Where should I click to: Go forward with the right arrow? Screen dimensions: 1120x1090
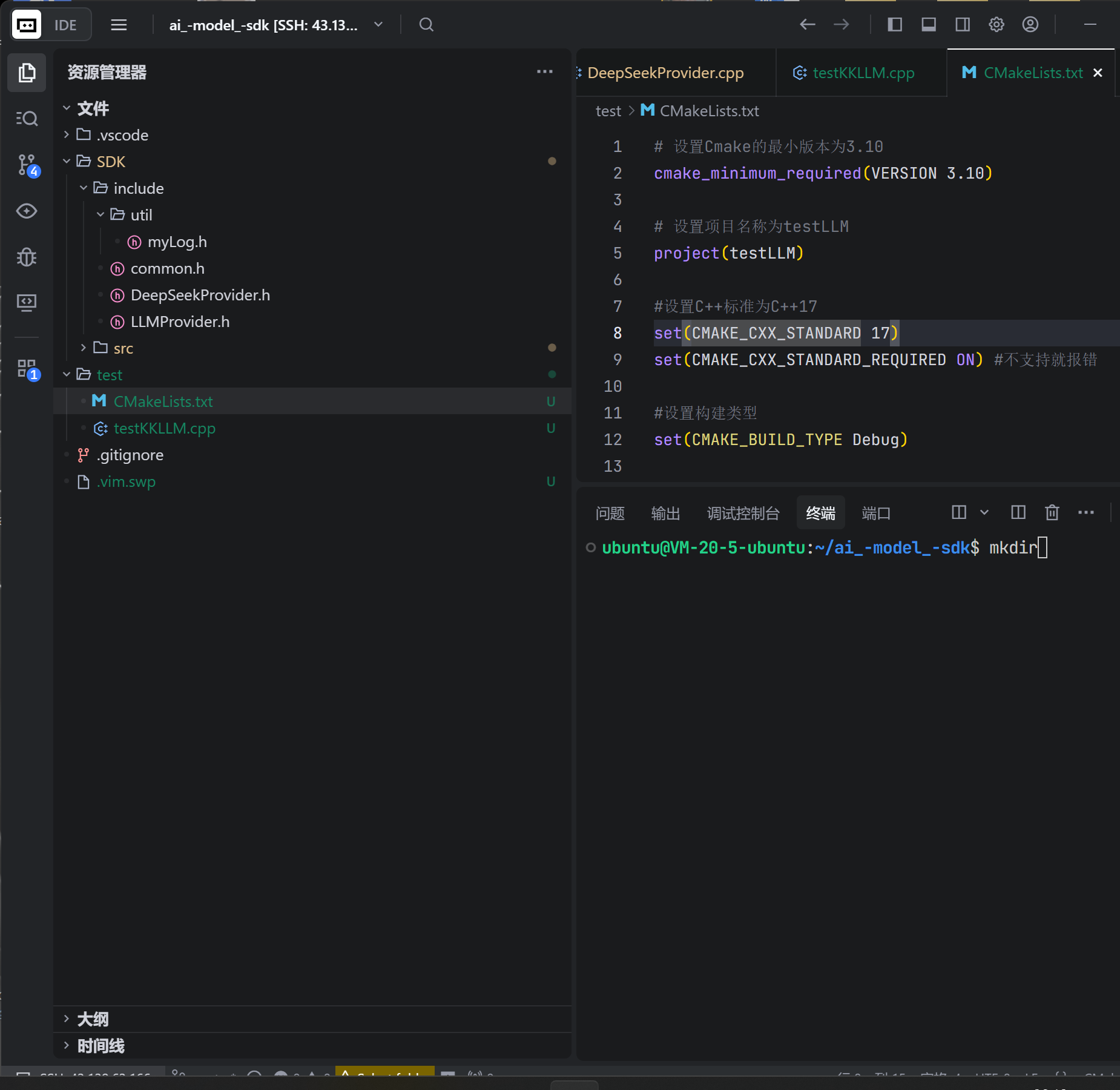842,24
